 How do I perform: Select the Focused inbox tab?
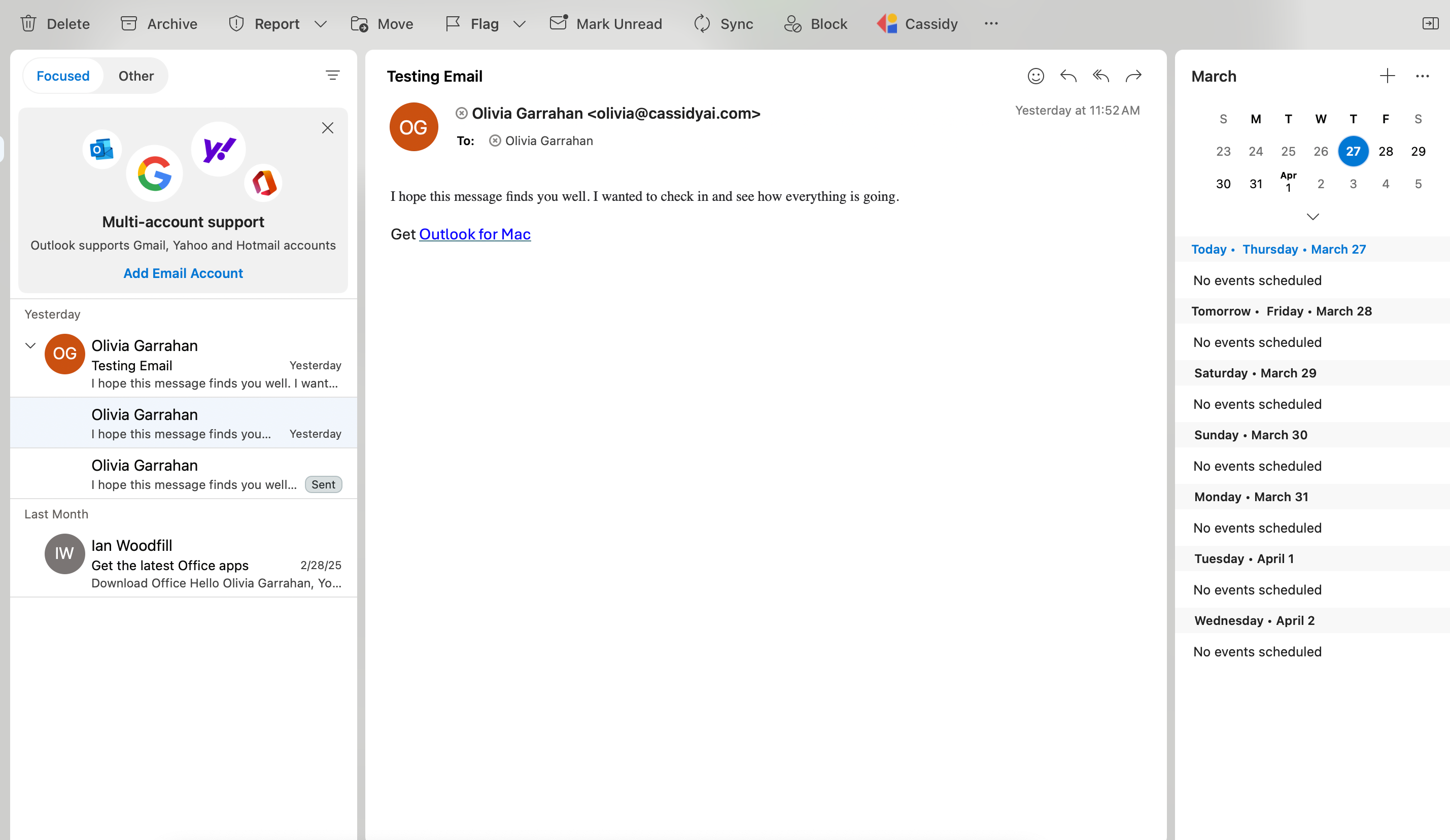(63, 76)
